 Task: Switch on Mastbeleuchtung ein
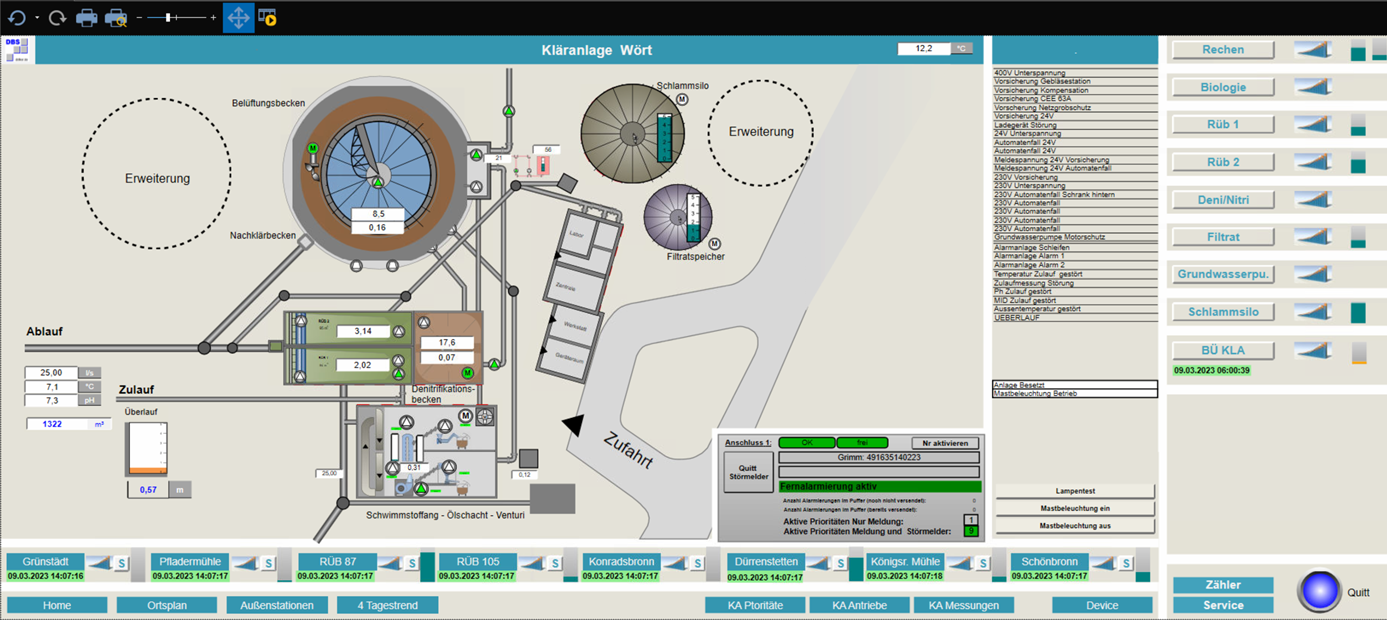tap(1074, 508)
